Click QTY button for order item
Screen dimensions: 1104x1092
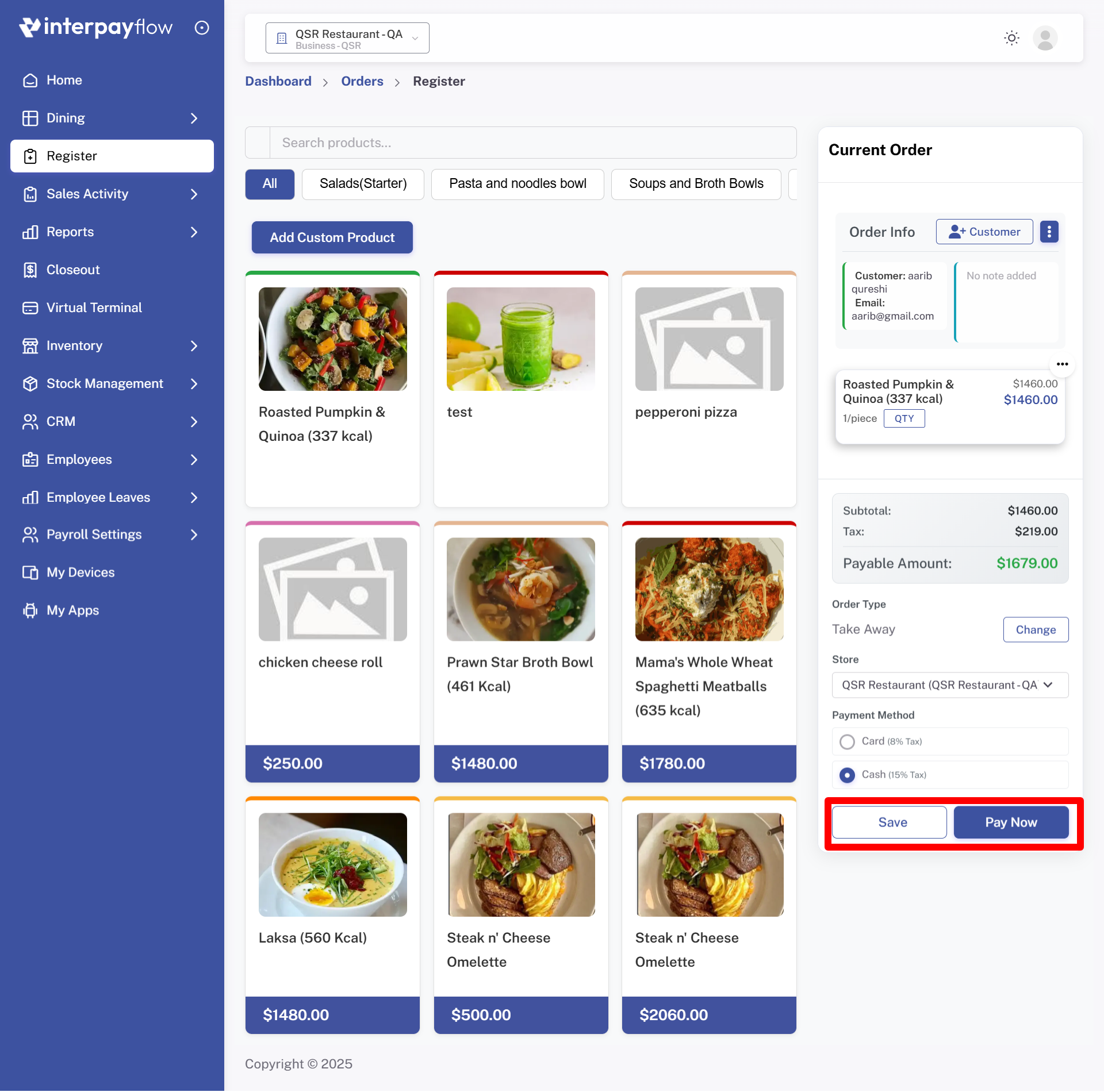[904, 418]
